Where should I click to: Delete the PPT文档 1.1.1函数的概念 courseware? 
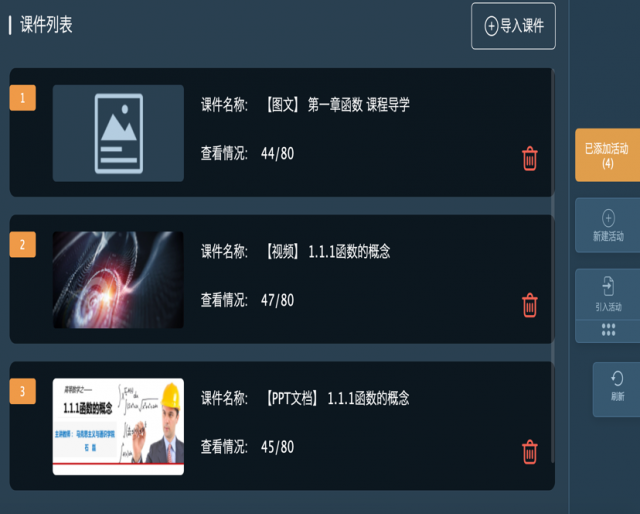click(529, 452)
